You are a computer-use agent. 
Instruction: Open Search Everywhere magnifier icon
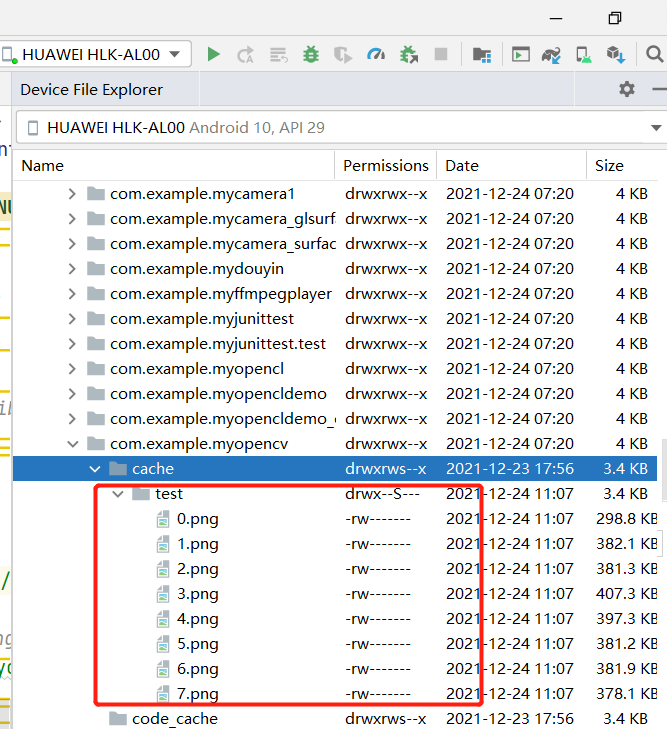click(x=654, y=54)
